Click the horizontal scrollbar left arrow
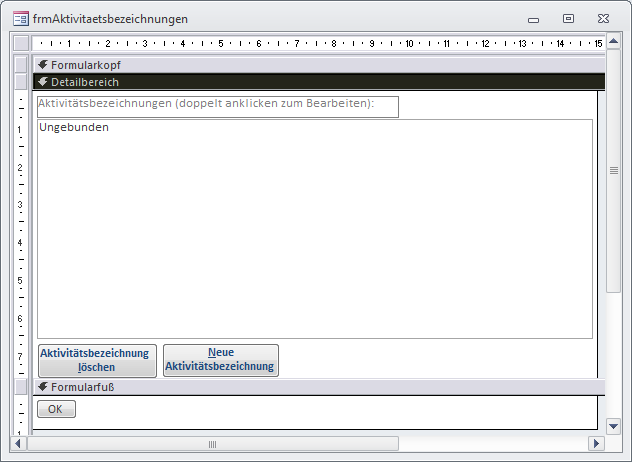 [19, 443]
